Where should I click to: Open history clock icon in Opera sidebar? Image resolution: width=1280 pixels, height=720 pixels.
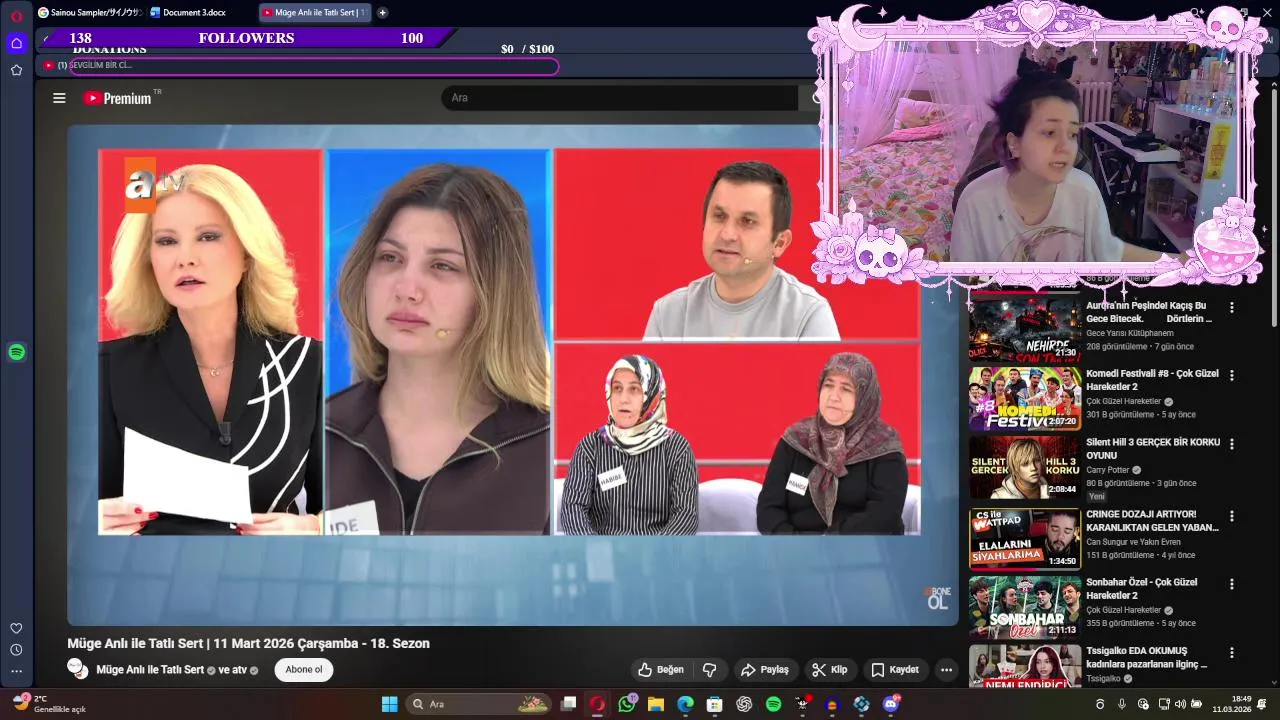coord(16,650)
